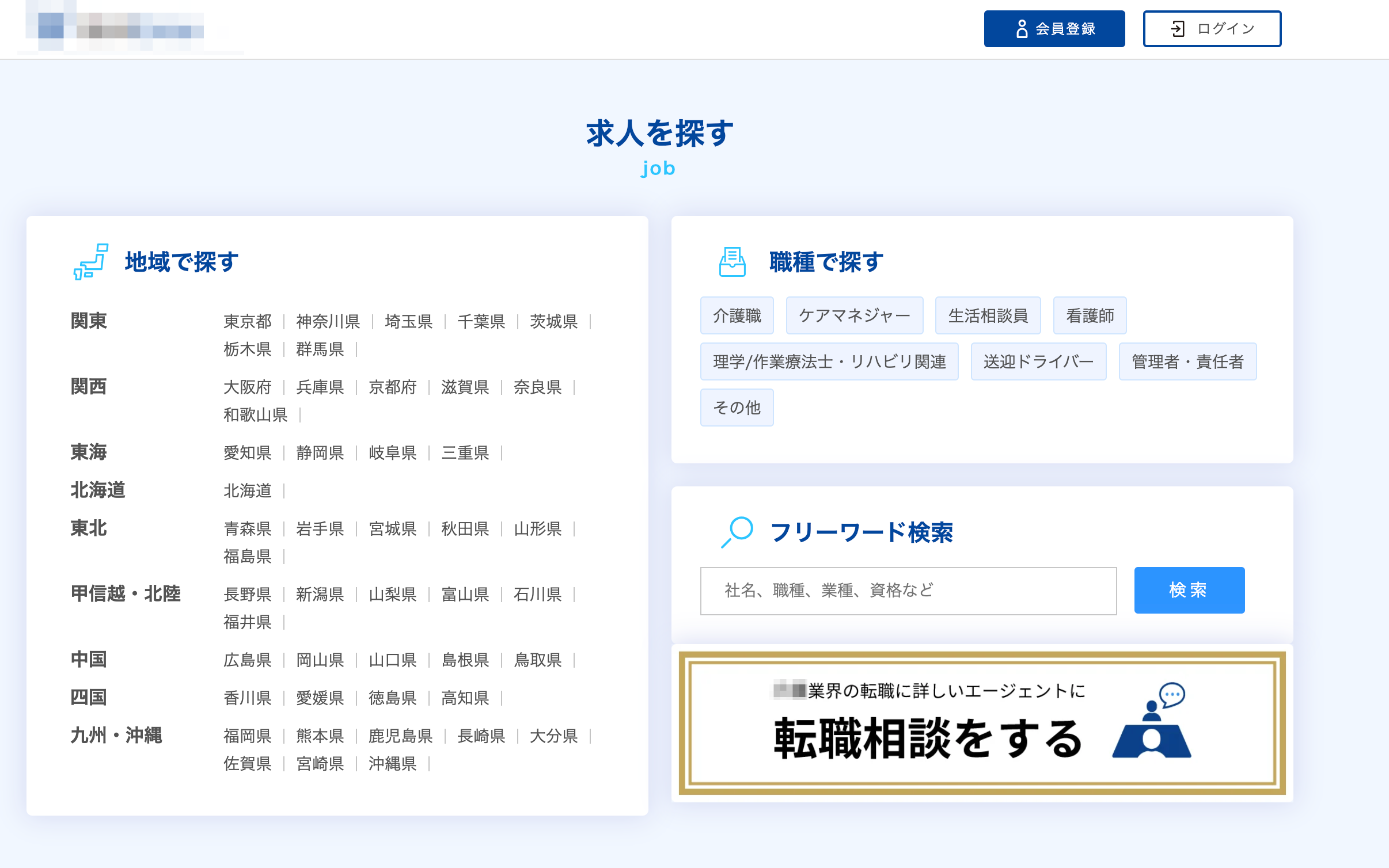Select the 介護職 job type tag
This screenshot has height=868, width=1389.
click(x=737, y=315)
